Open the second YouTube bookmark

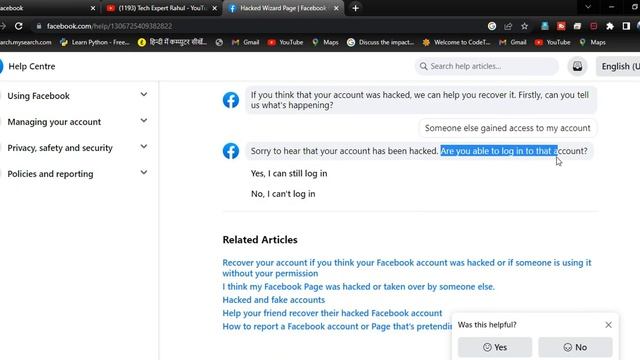pyautogui.click(x=553, y=42)
